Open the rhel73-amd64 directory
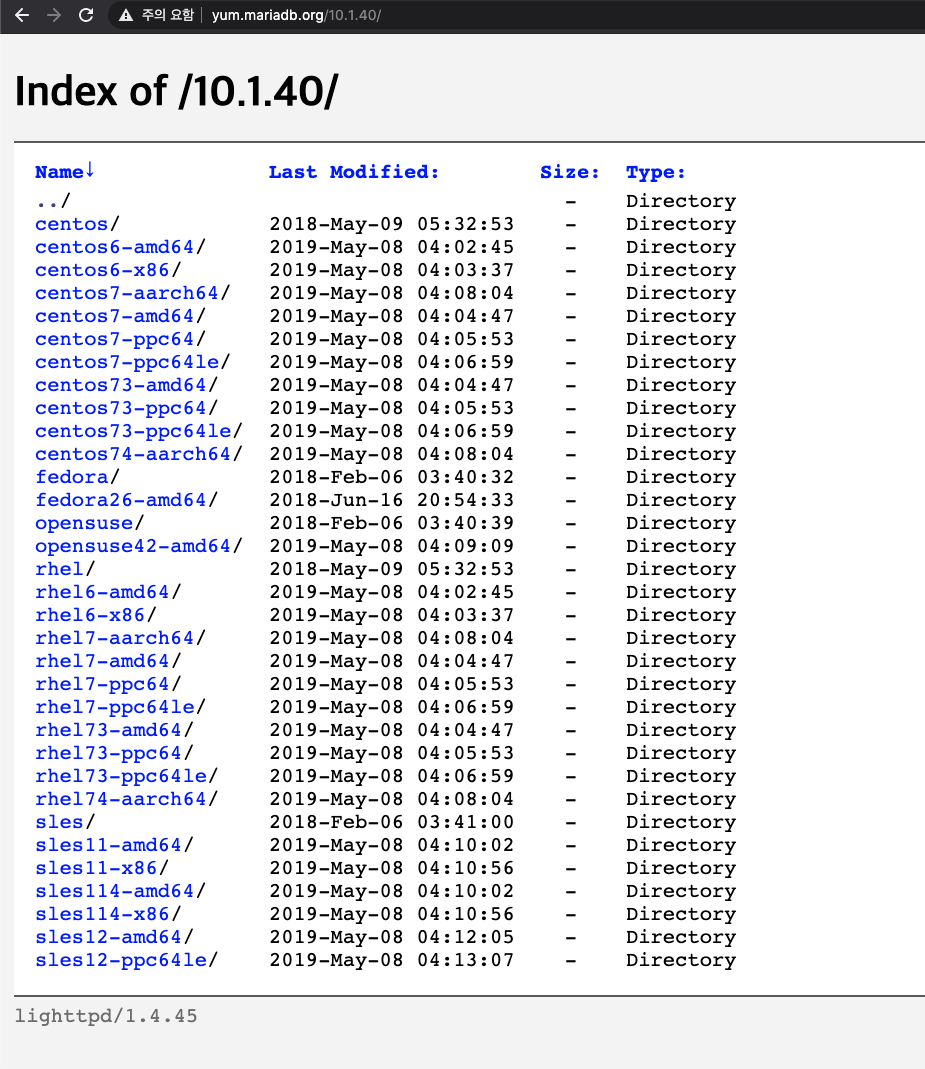This screenshot has height=1069, width=925. 108,730
